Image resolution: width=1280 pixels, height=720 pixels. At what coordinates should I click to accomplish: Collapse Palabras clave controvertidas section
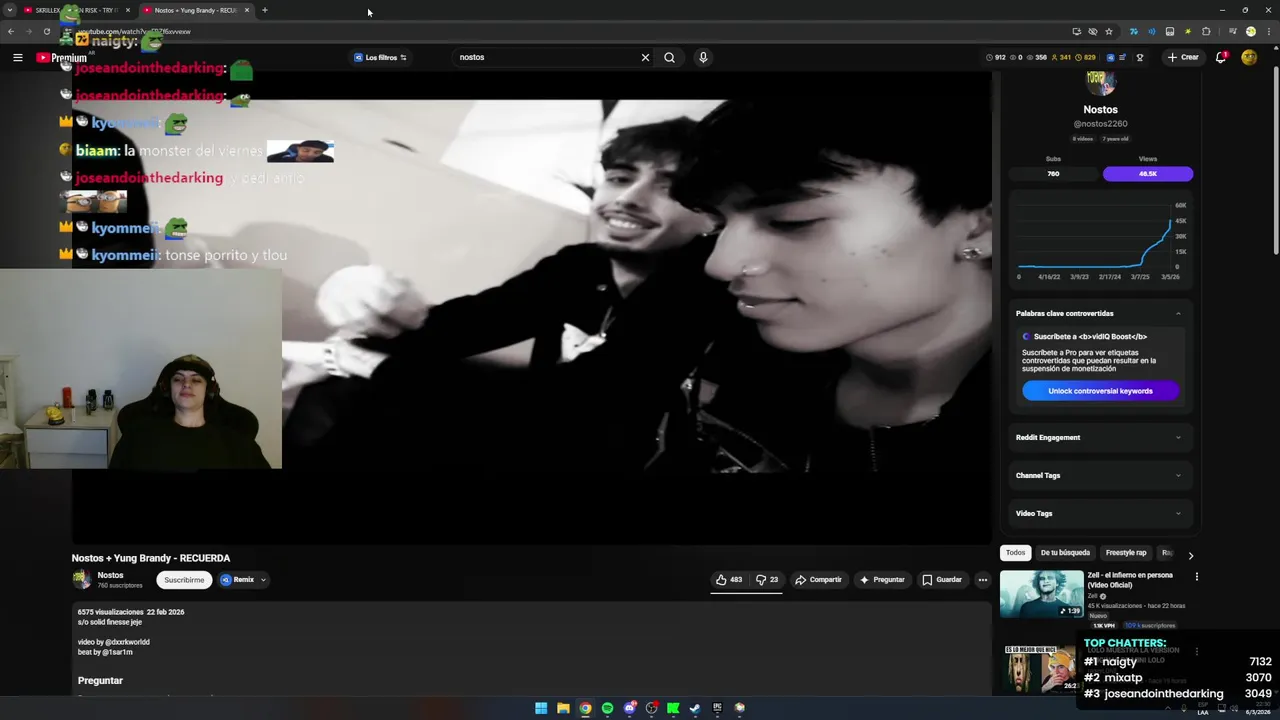pyautogui.click(x=1178, y=313)
